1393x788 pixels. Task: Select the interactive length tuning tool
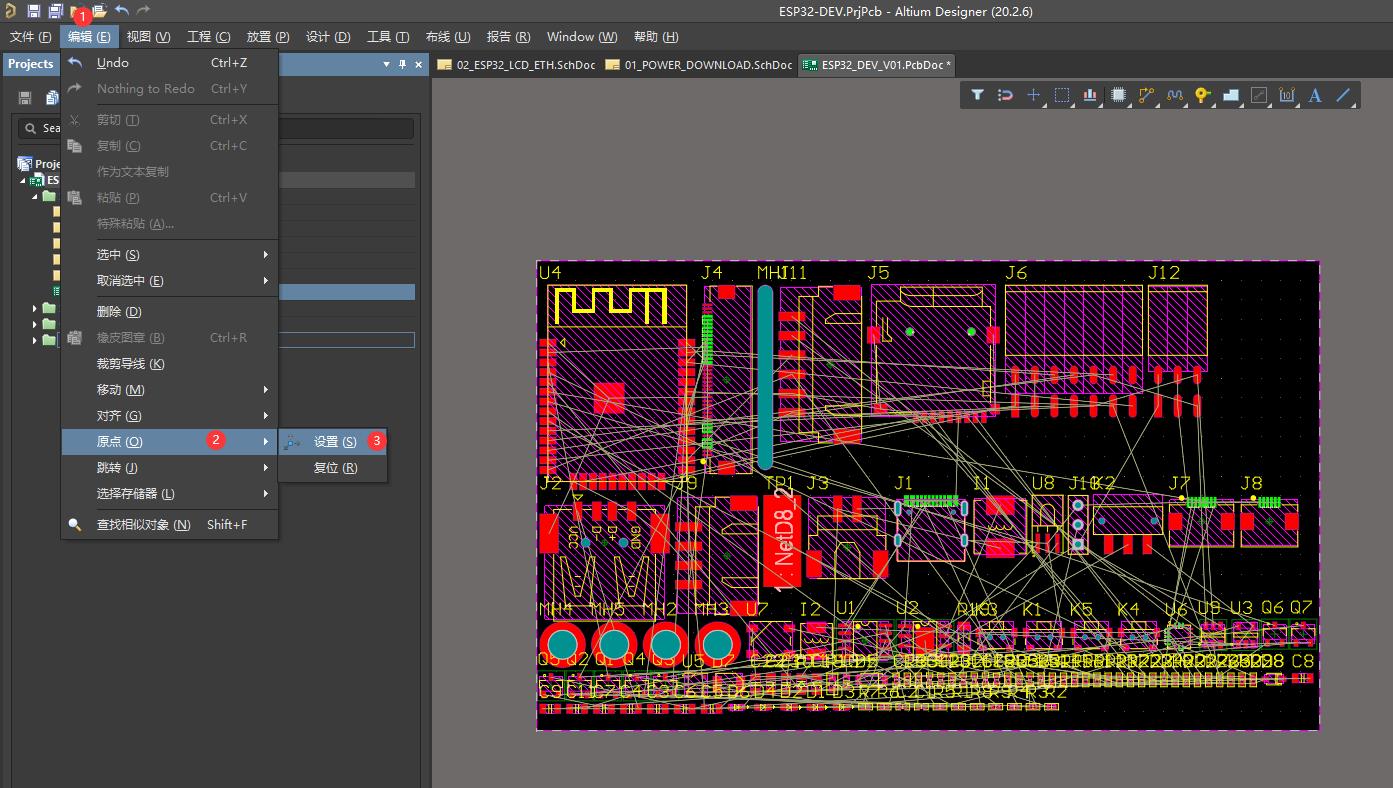1174,95
